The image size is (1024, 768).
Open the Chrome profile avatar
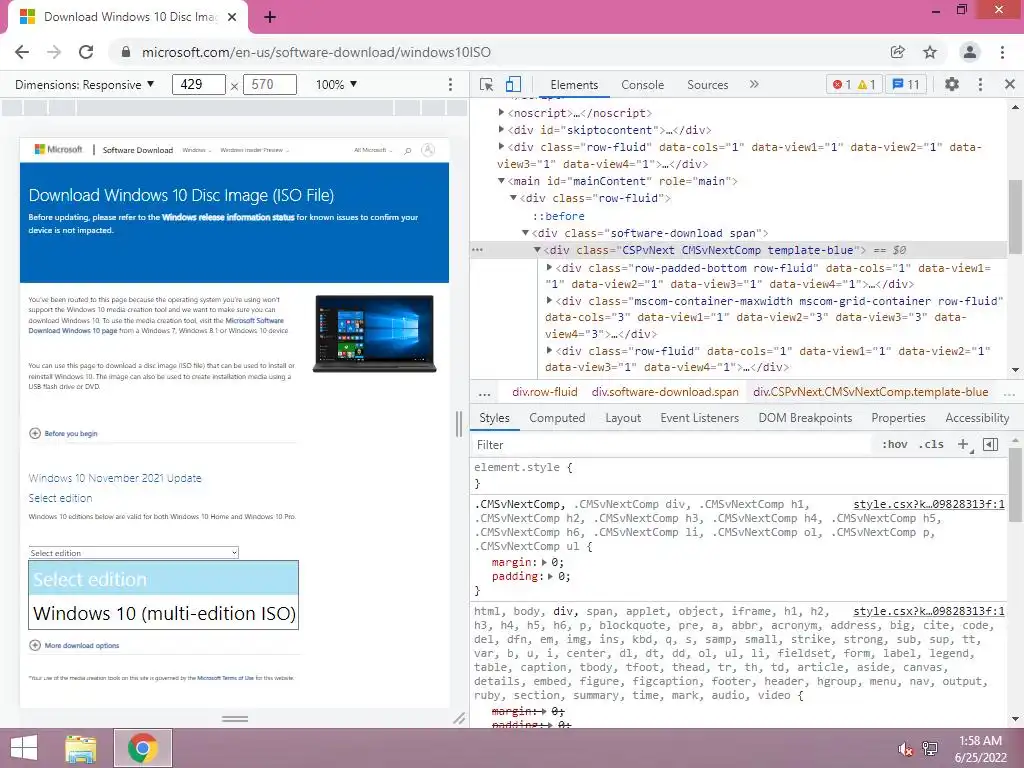coord(970,52)
